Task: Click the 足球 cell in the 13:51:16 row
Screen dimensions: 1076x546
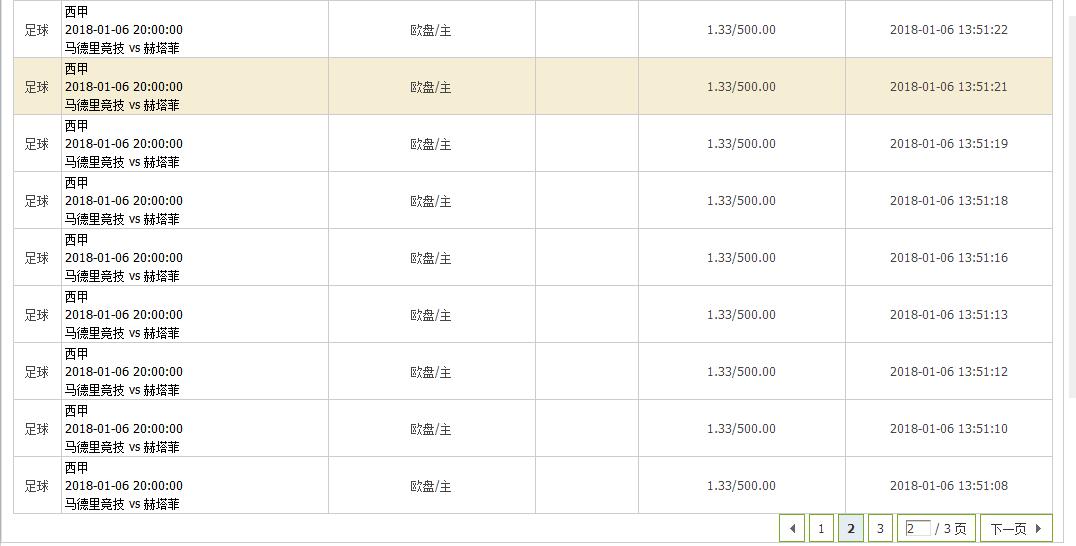Action: pos(37,258)
